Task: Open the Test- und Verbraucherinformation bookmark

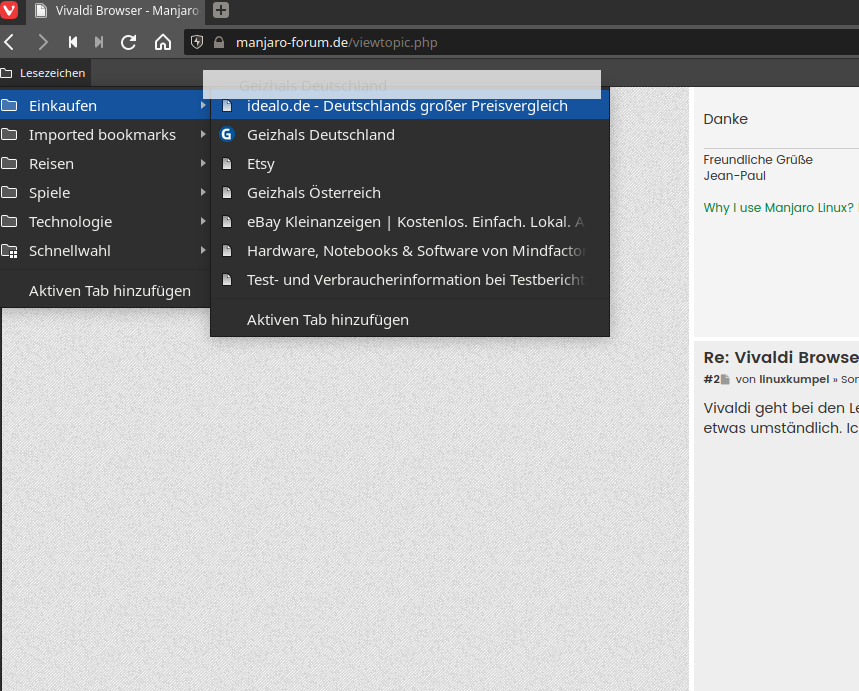Action: 410,280
